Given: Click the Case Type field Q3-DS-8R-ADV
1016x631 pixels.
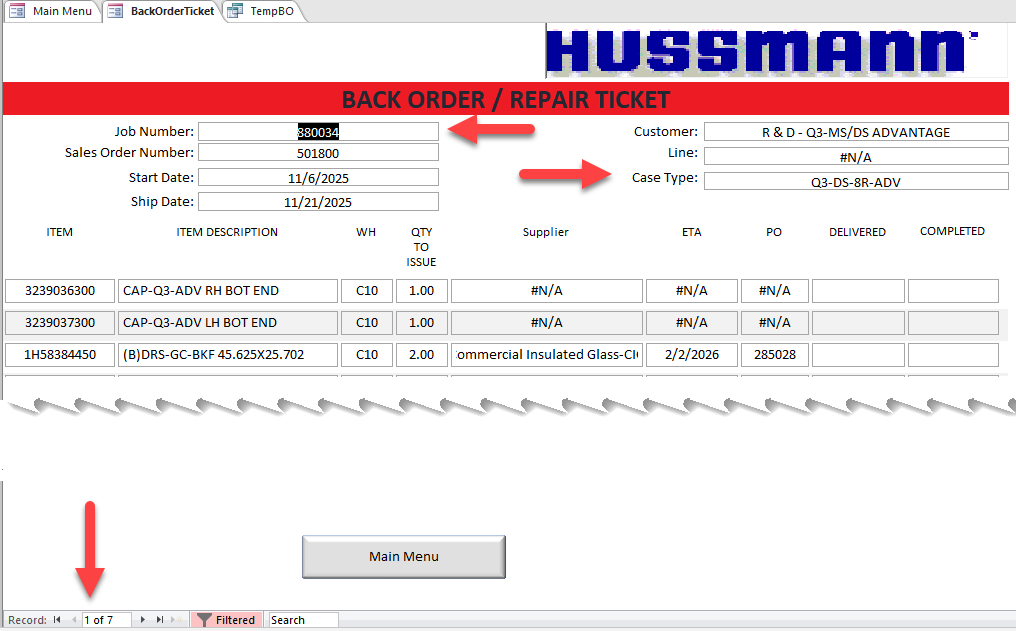Looking at the screenshot, I should [856, 181].
